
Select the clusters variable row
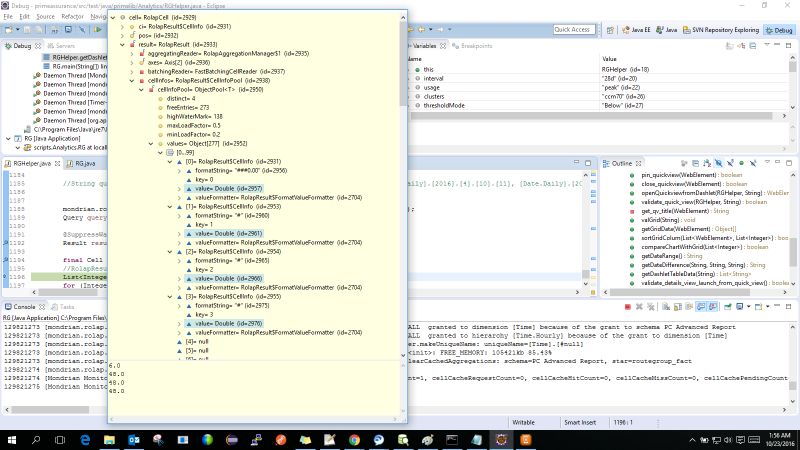pos(599,96)
